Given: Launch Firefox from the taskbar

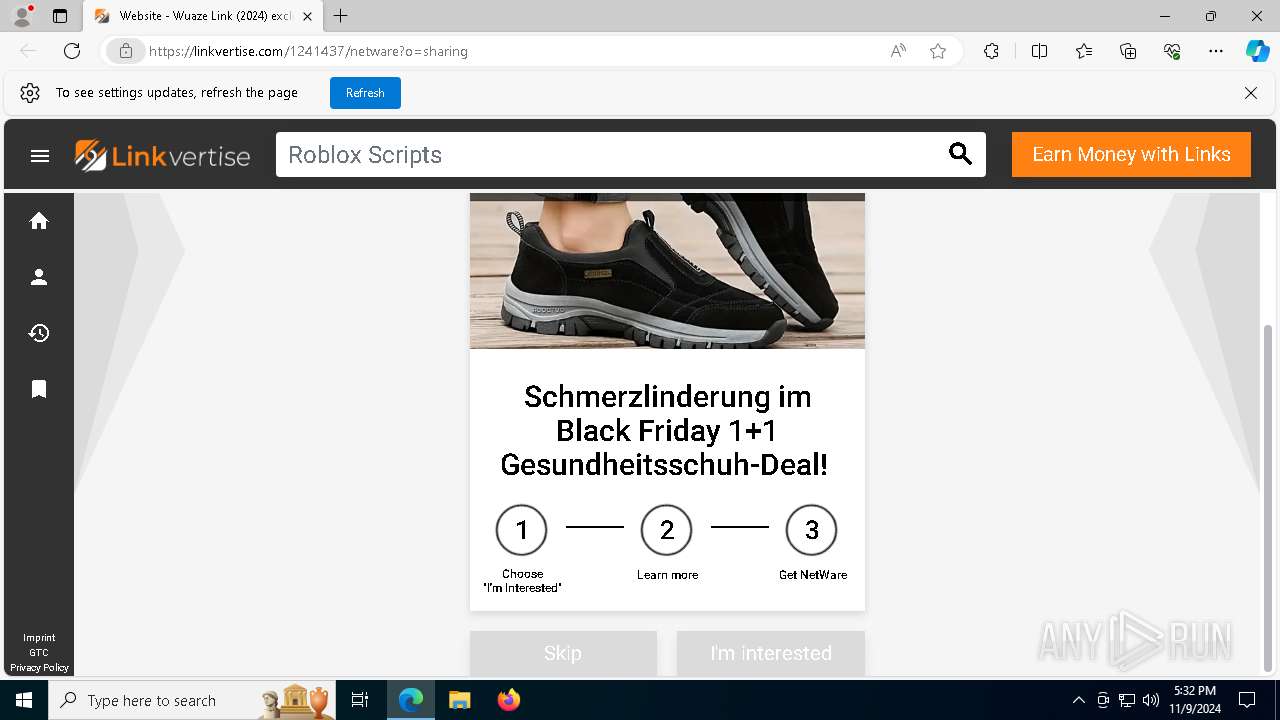Looking at the screenshot, I should [x=509, y=700].
